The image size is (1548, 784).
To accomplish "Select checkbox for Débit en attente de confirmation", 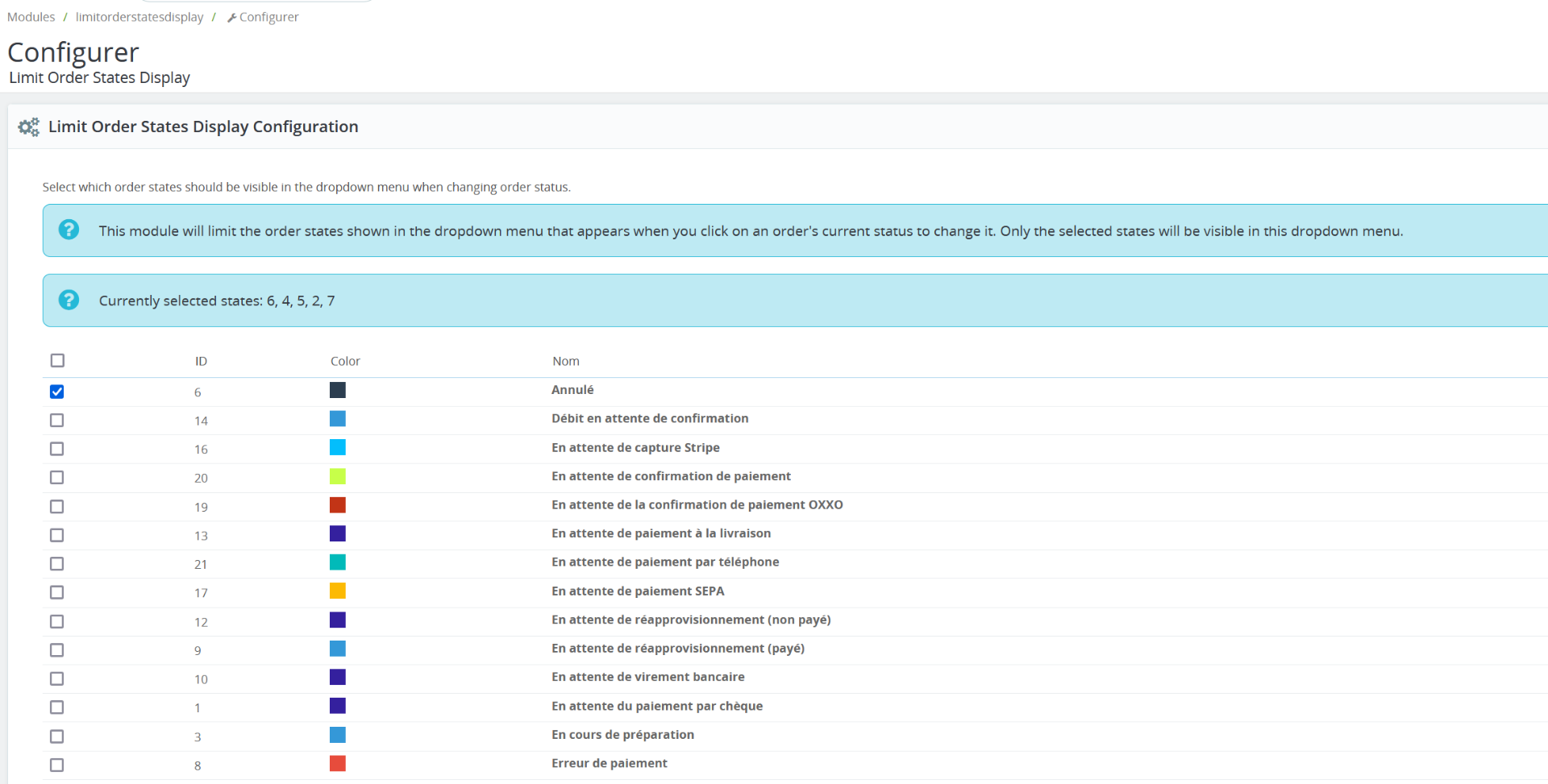I will point(57,421).
